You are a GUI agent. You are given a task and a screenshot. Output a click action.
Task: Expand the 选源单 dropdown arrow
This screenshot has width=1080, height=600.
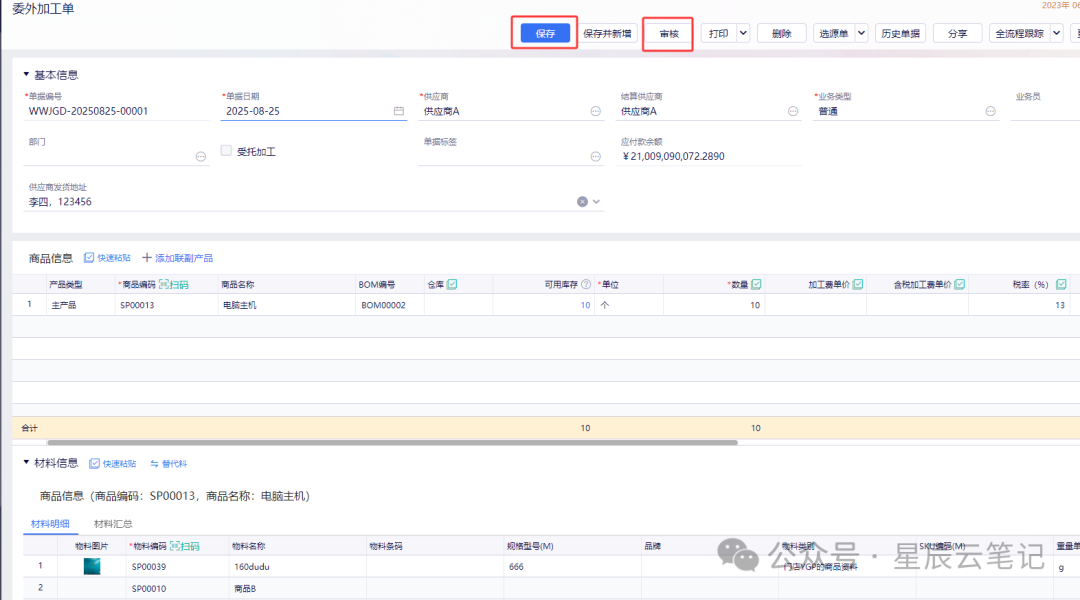pyautogui.click(x=861, y=33)
